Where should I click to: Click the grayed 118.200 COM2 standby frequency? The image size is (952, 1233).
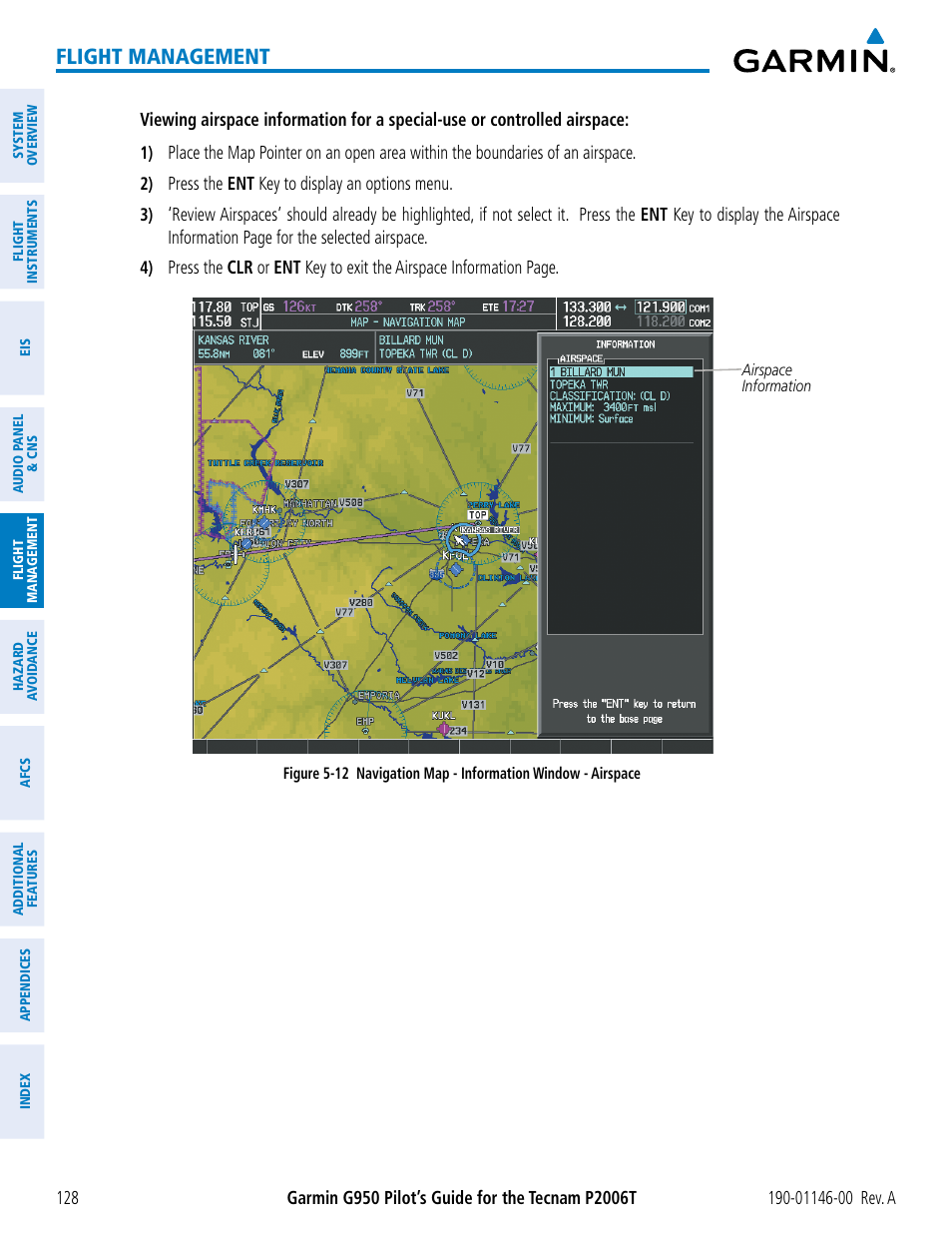tap(661, 321)
